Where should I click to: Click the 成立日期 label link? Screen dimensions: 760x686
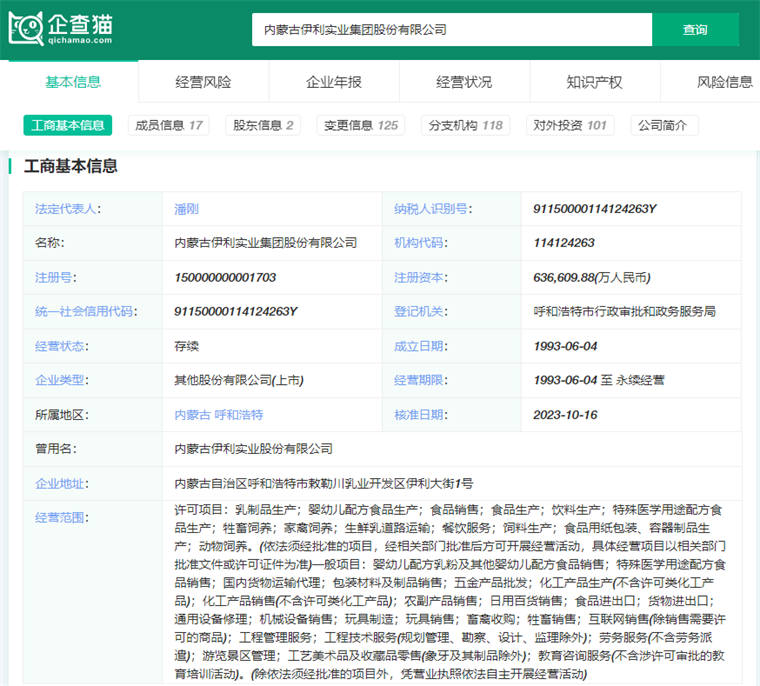click(x=419, y=346)
